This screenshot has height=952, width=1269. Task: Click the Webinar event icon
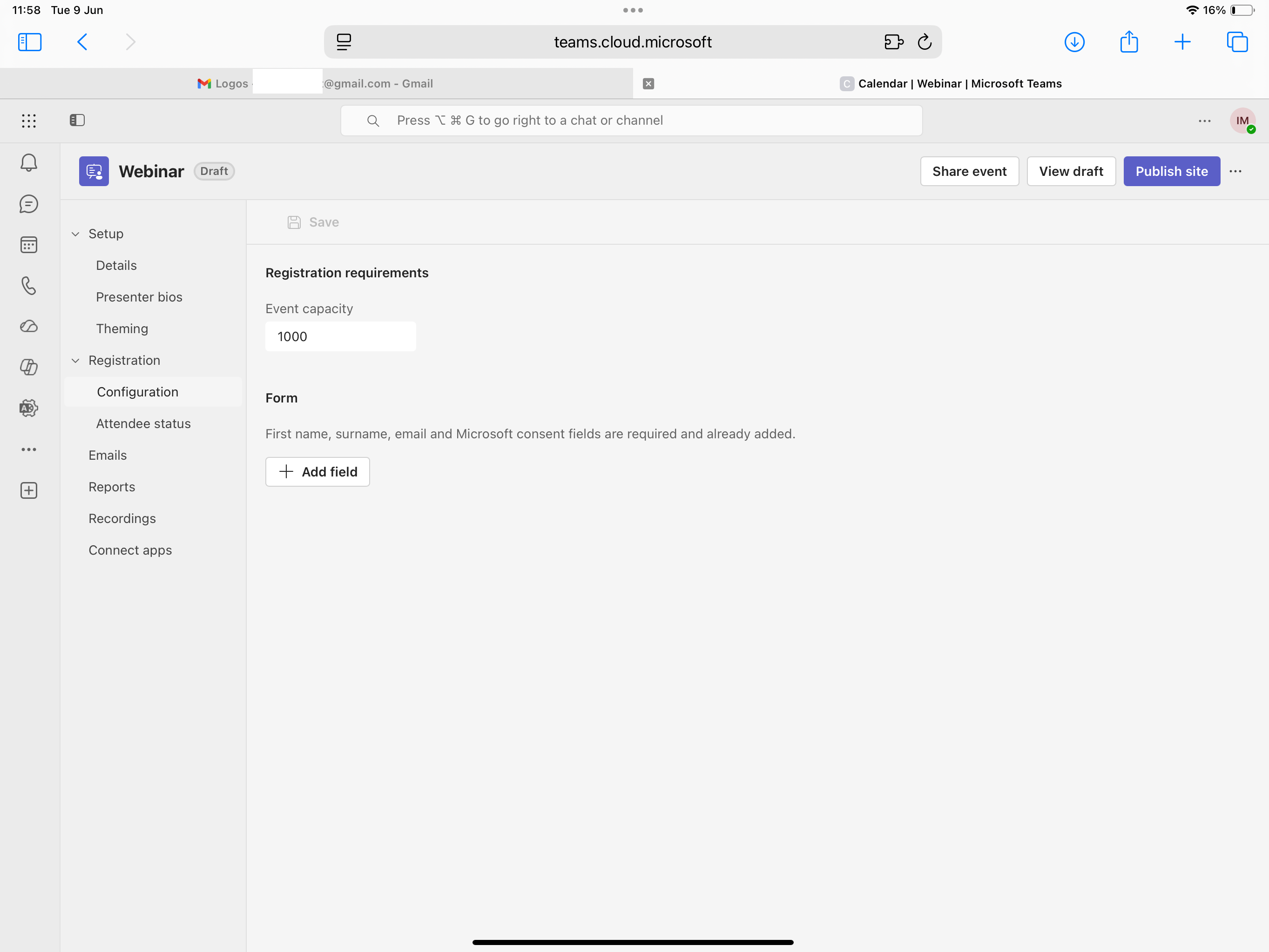click(x=94, y=171)
